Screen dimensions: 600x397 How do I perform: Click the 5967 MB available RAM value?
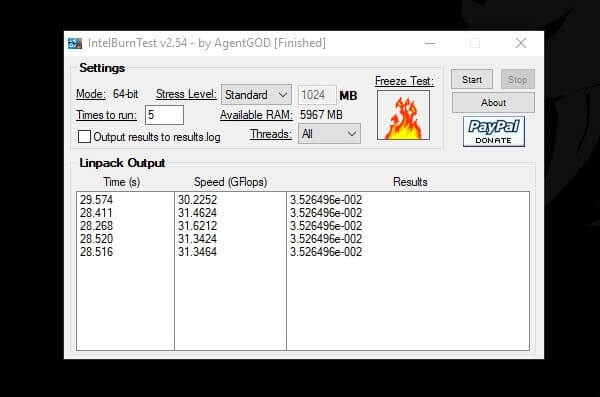coord(321,115)
